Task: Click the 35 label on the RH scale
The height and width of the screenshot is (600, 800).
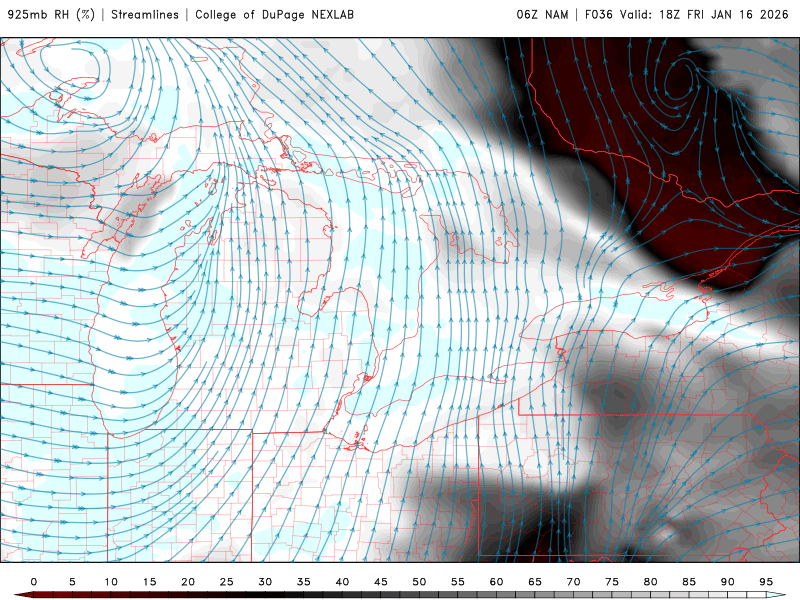Action: click(304, 582)
